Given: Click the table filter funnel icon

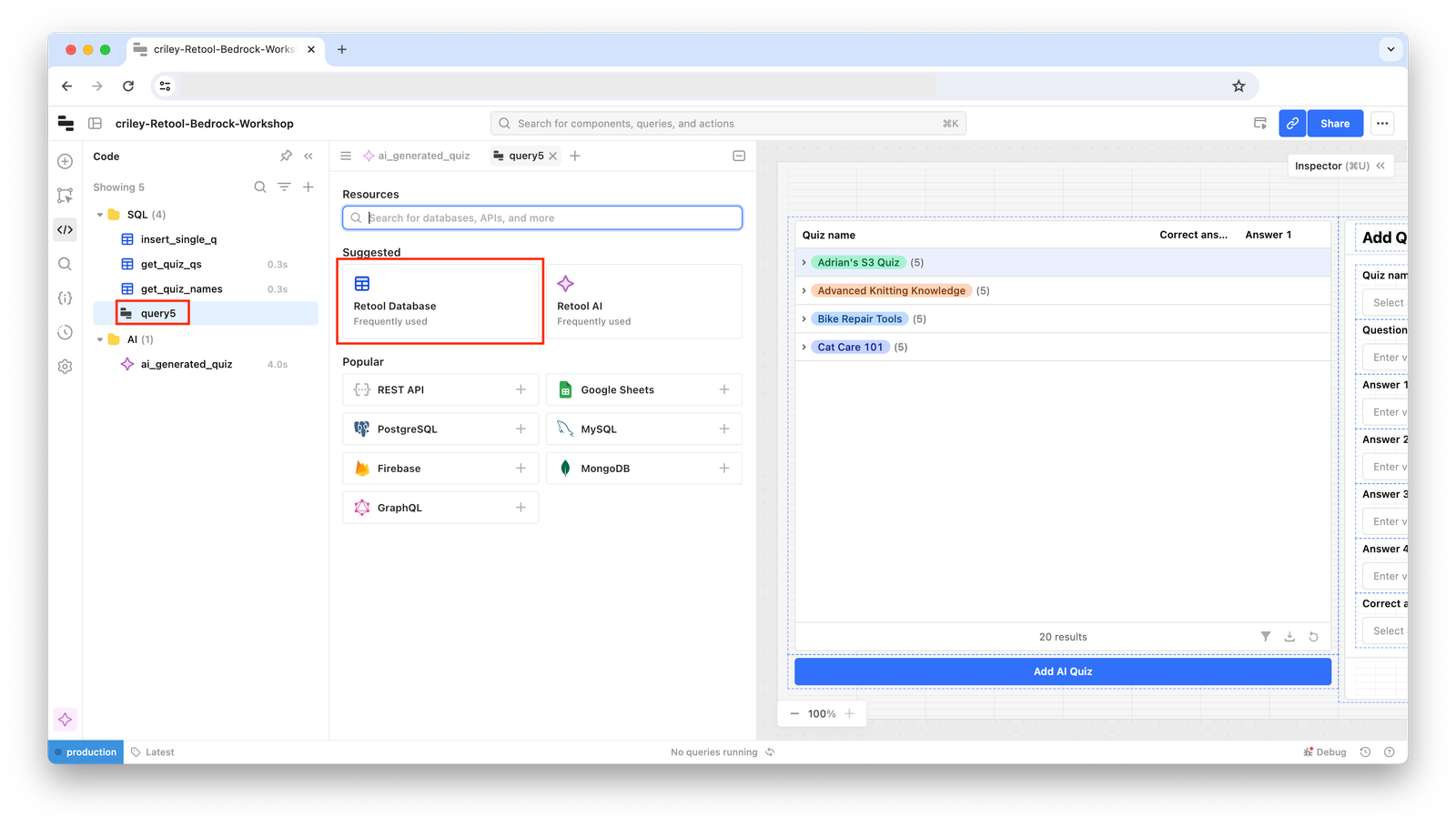Looking at the screenshot, I should tap(1265, 637).
